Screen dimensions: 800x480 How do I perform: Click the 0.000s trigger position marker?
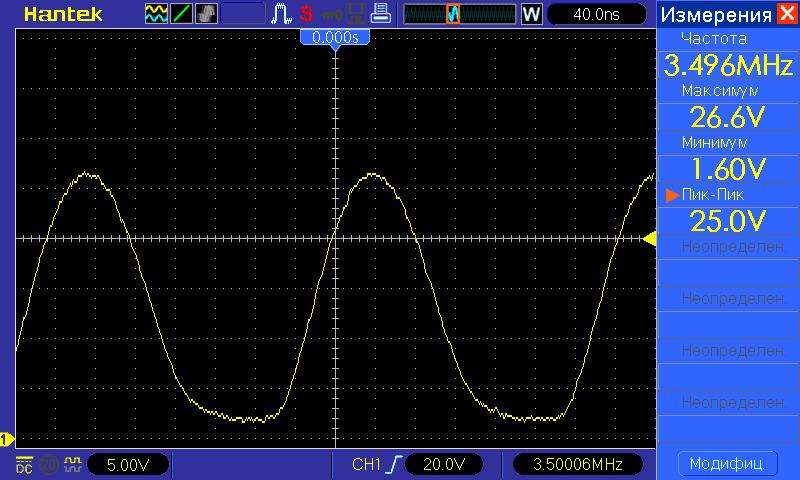[x=335, y=37]
